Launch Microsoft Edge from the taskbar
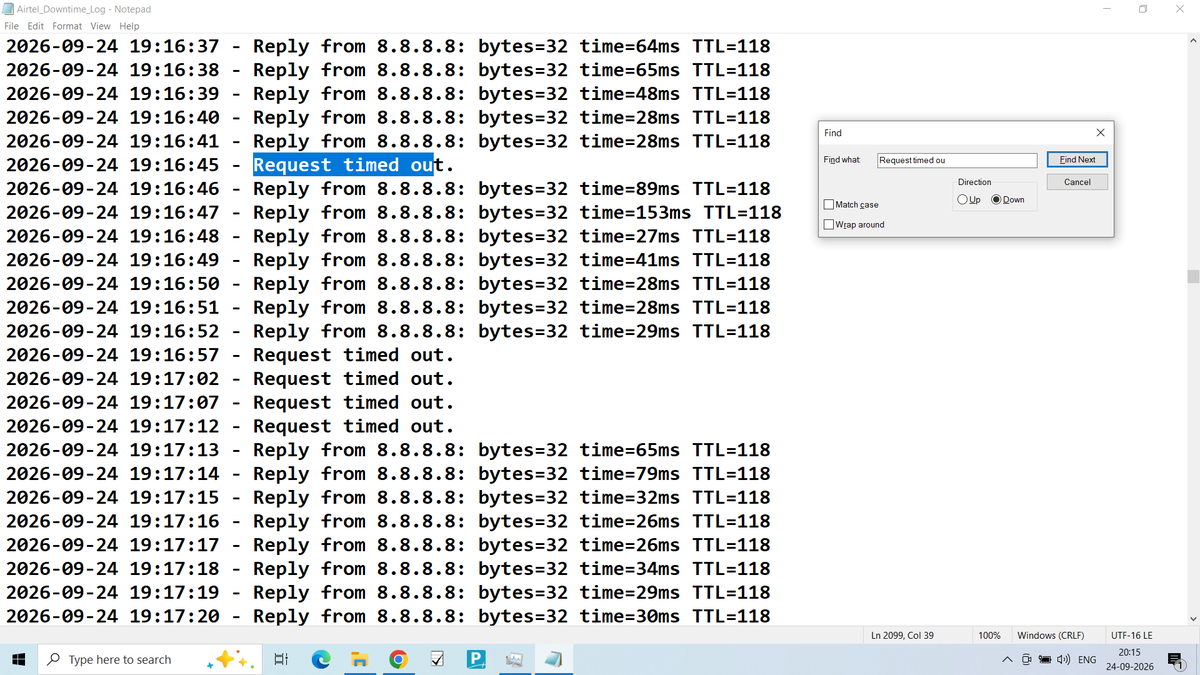Screen dimensions: 1200x675 [x=321, y=659]
